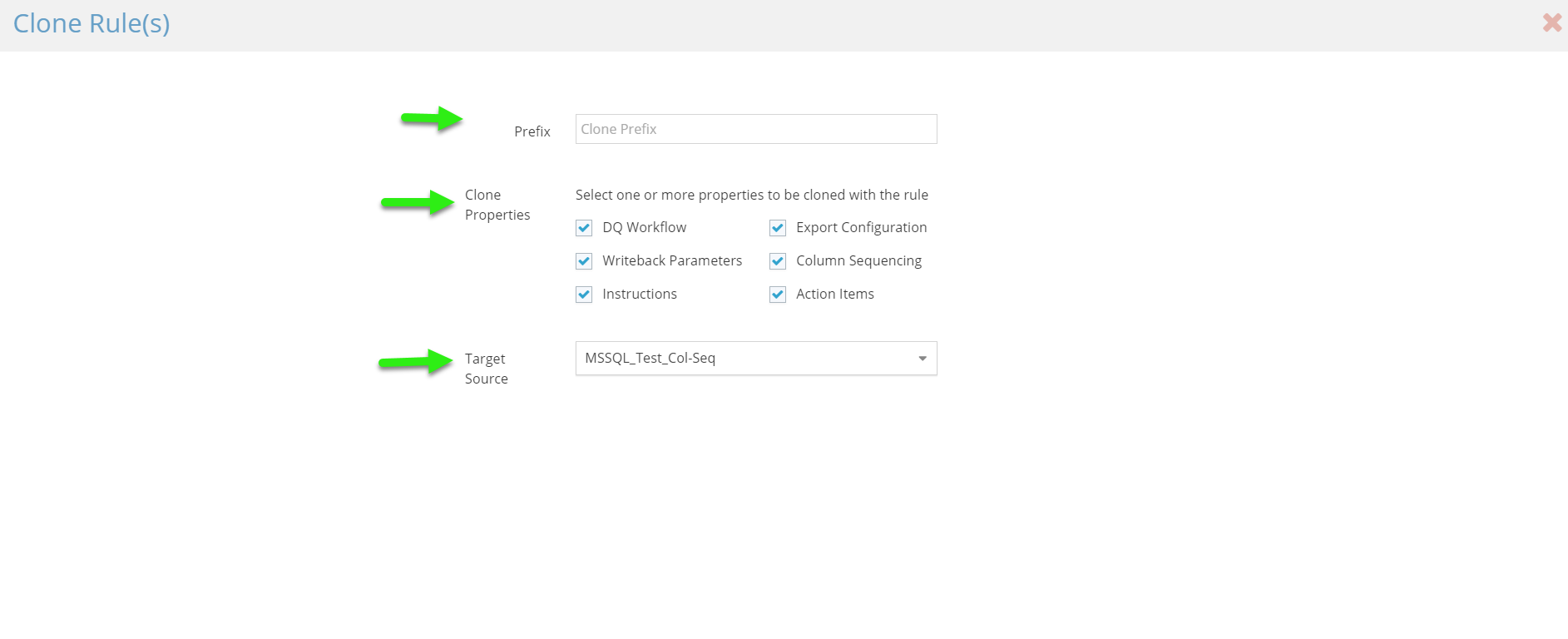Click the DQ Workflow label text

[645, 227]
